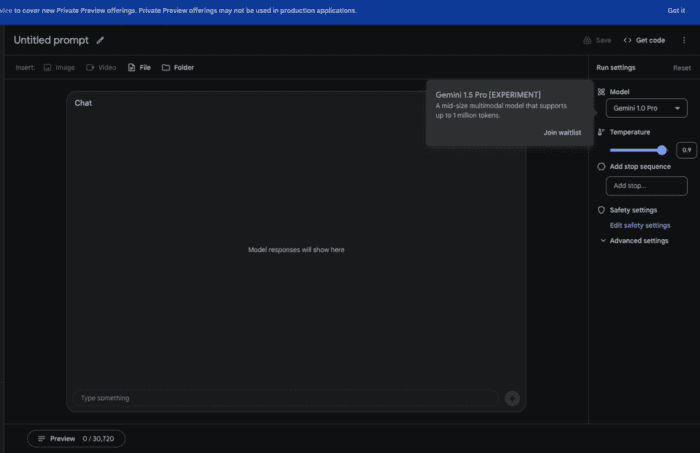Click the temperature value box 0.9
Image resolution: width=700 pixels, height=453 pixels.
(x=686, y=150)
